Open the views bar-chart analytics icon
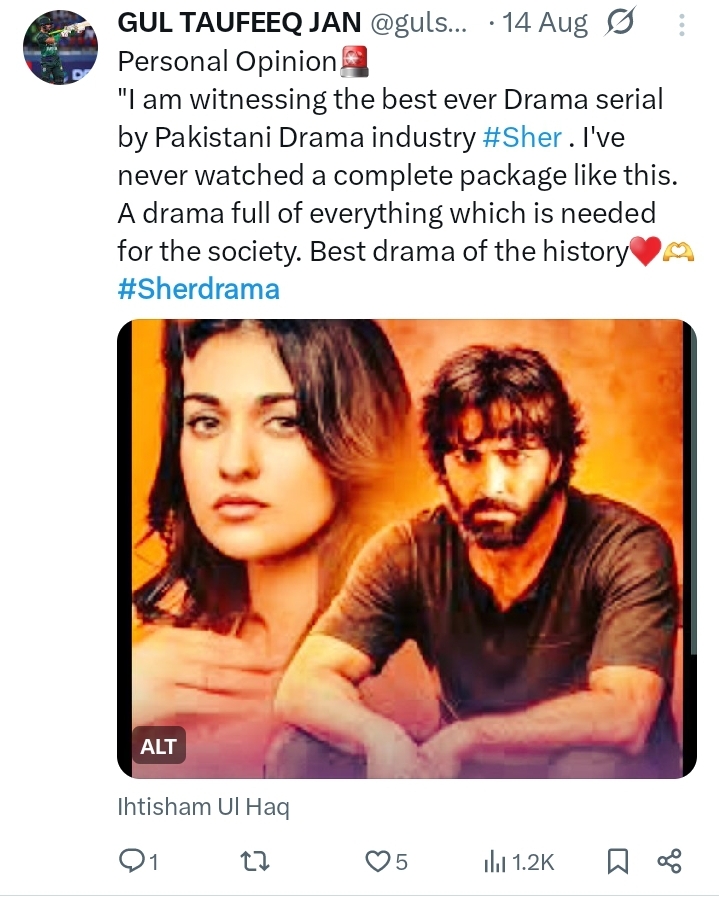 pos(494,861)
